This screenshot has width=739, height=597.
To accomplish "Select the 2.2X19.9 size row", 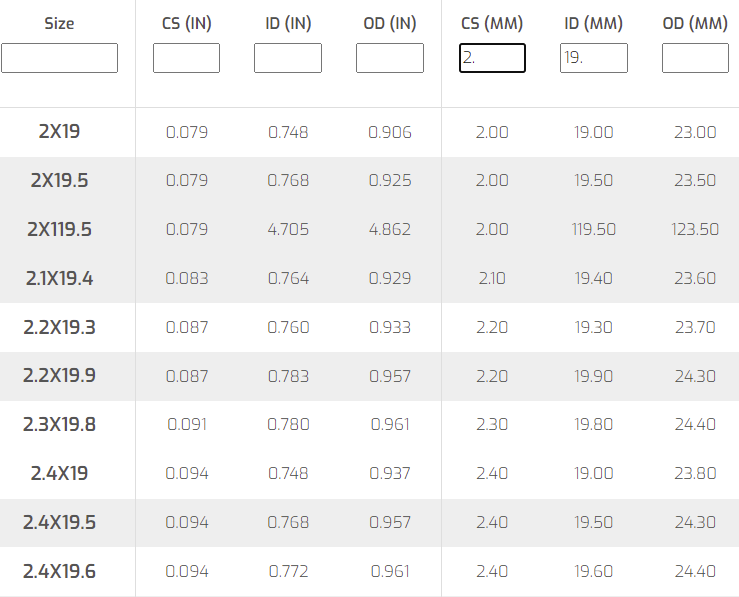I will [x=59, y=376].
